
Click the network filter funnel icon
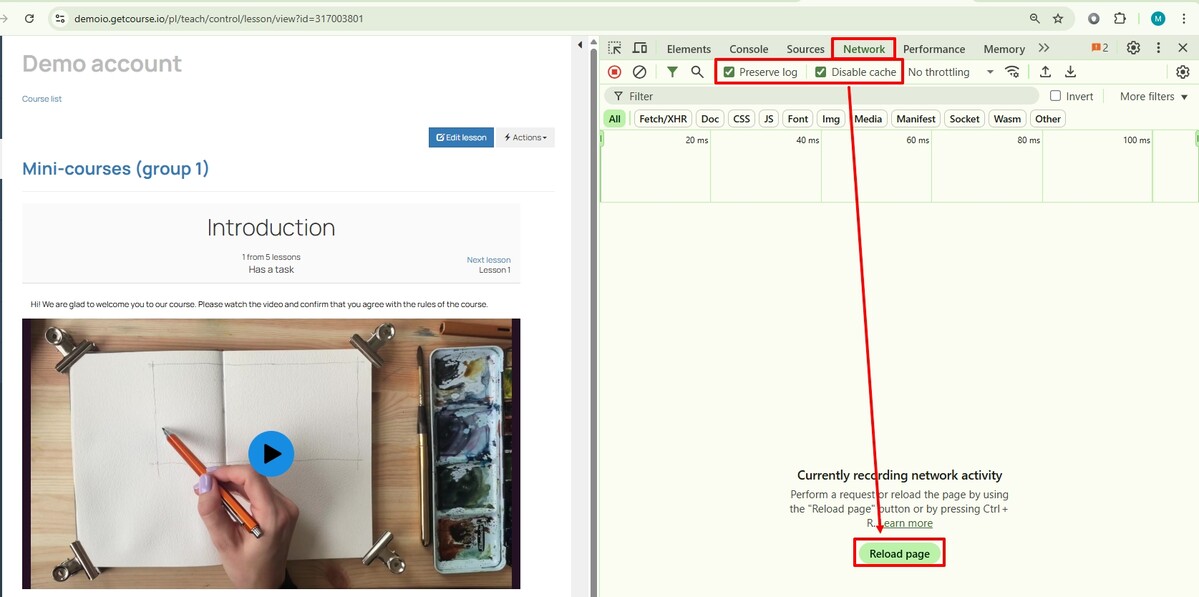pos(672,72)
